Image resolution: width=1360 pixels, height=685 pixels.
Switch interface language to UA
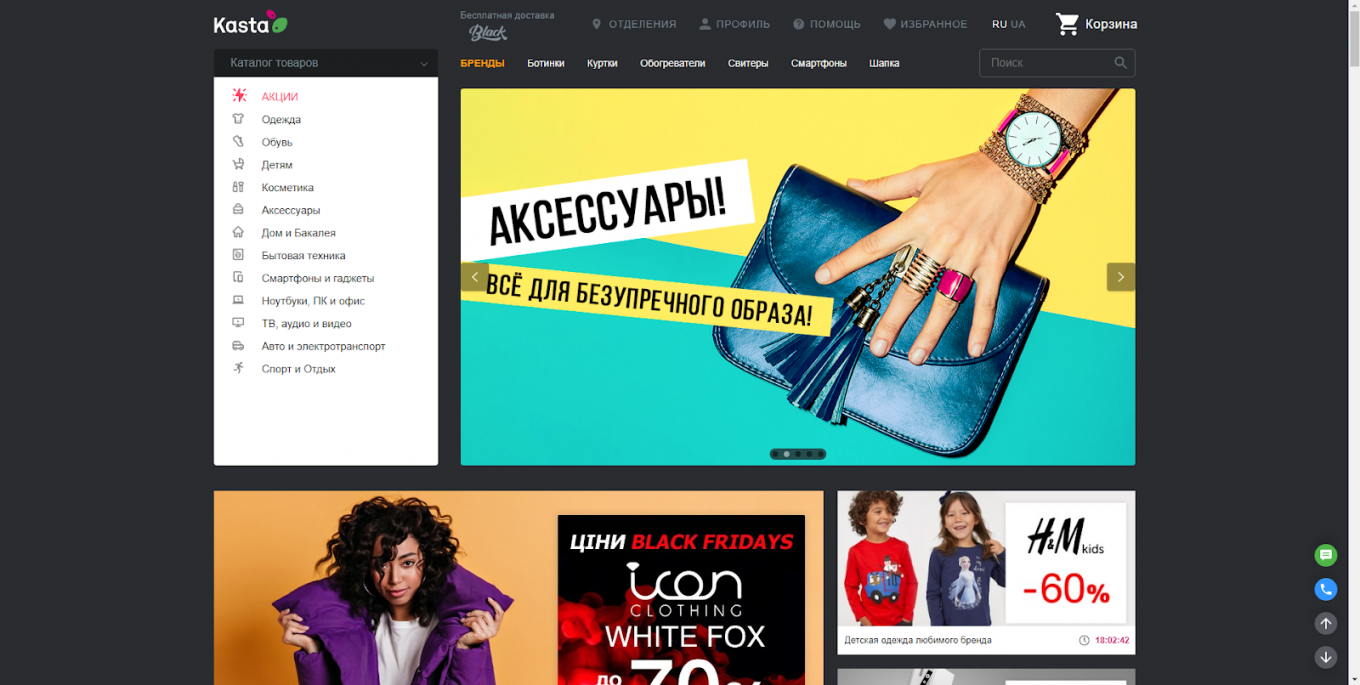1017,23
